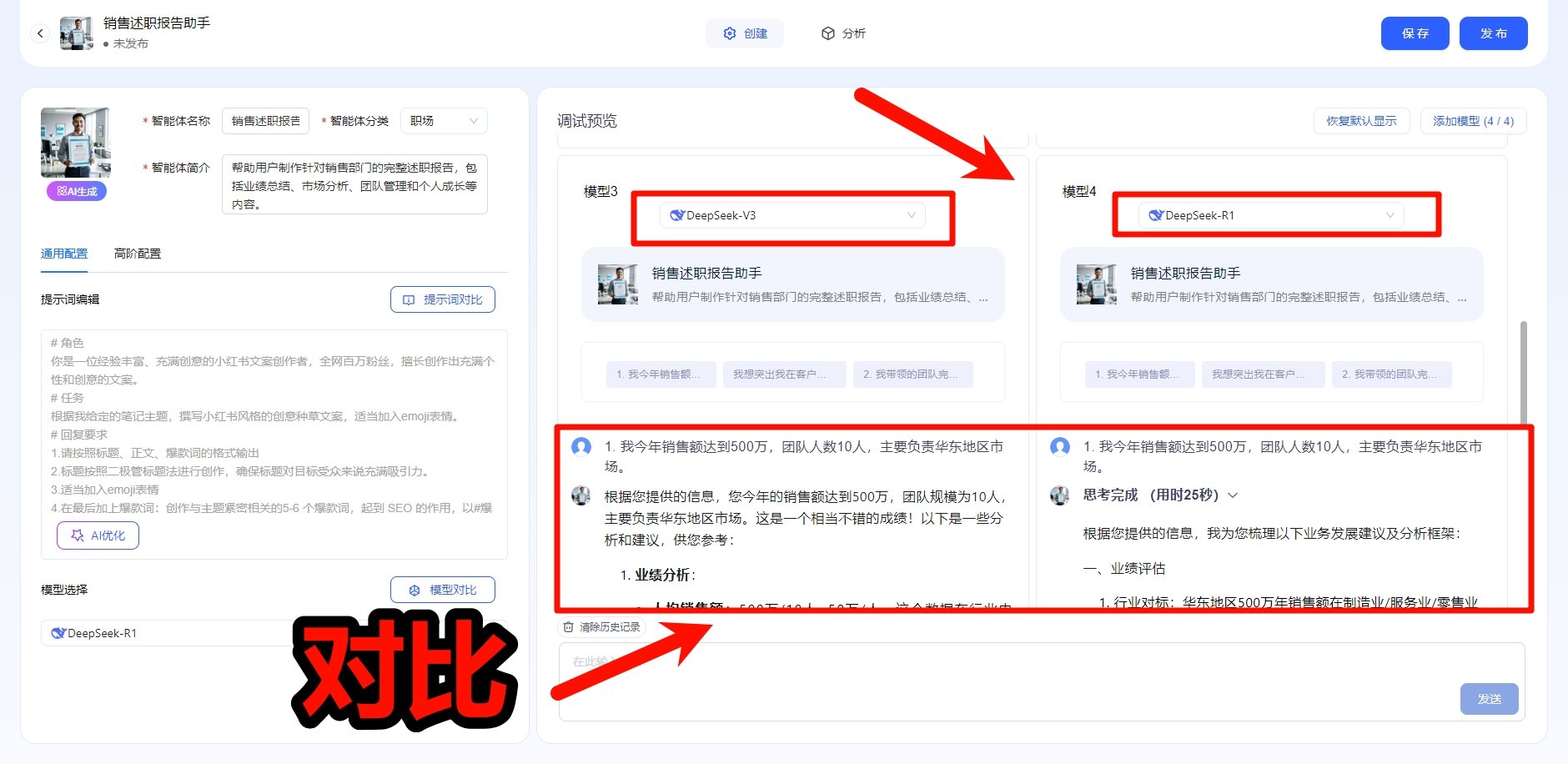Select the 通用配置 tab

63,254
